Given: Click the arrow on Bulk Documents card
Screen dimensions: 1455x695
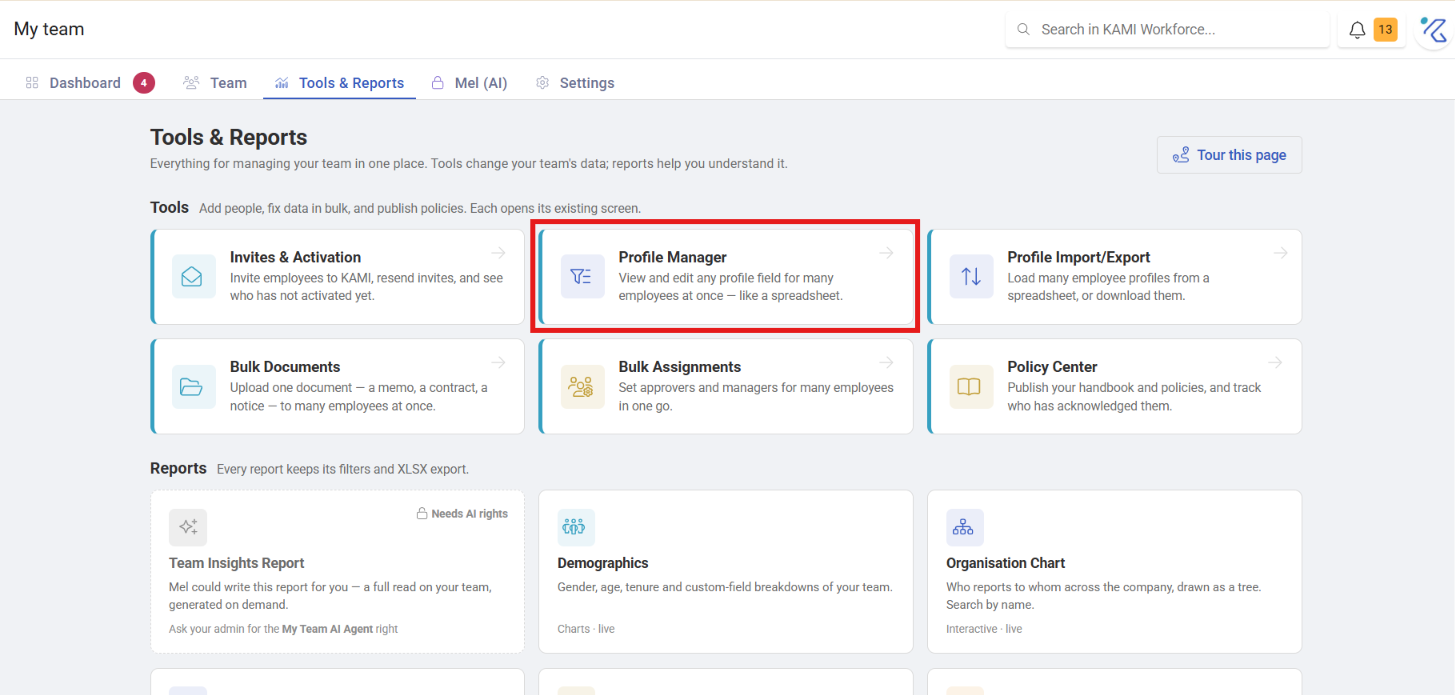Looking at the screenshot, I should tap(498, 362).
